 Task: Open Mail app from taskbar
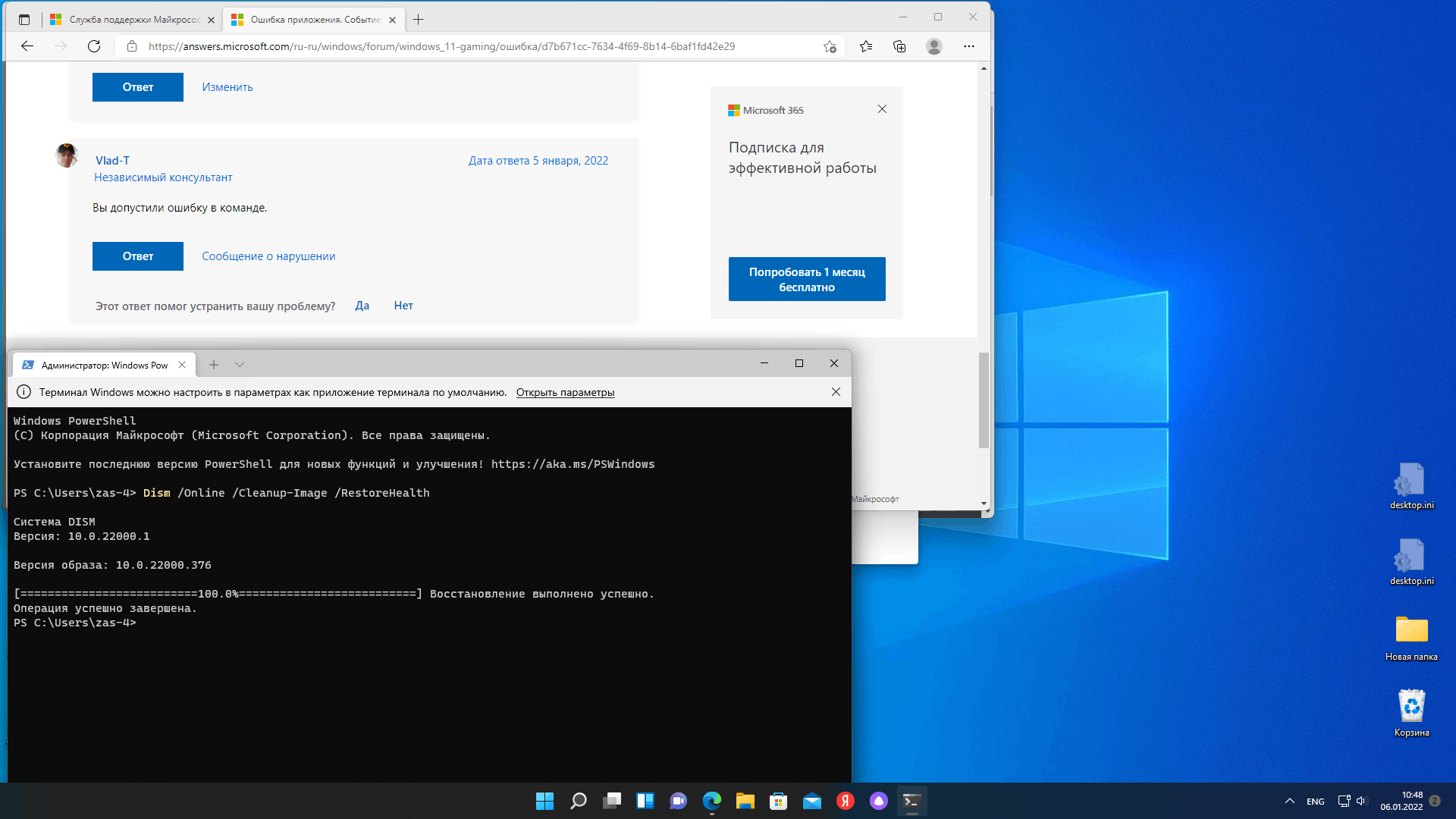812,801
